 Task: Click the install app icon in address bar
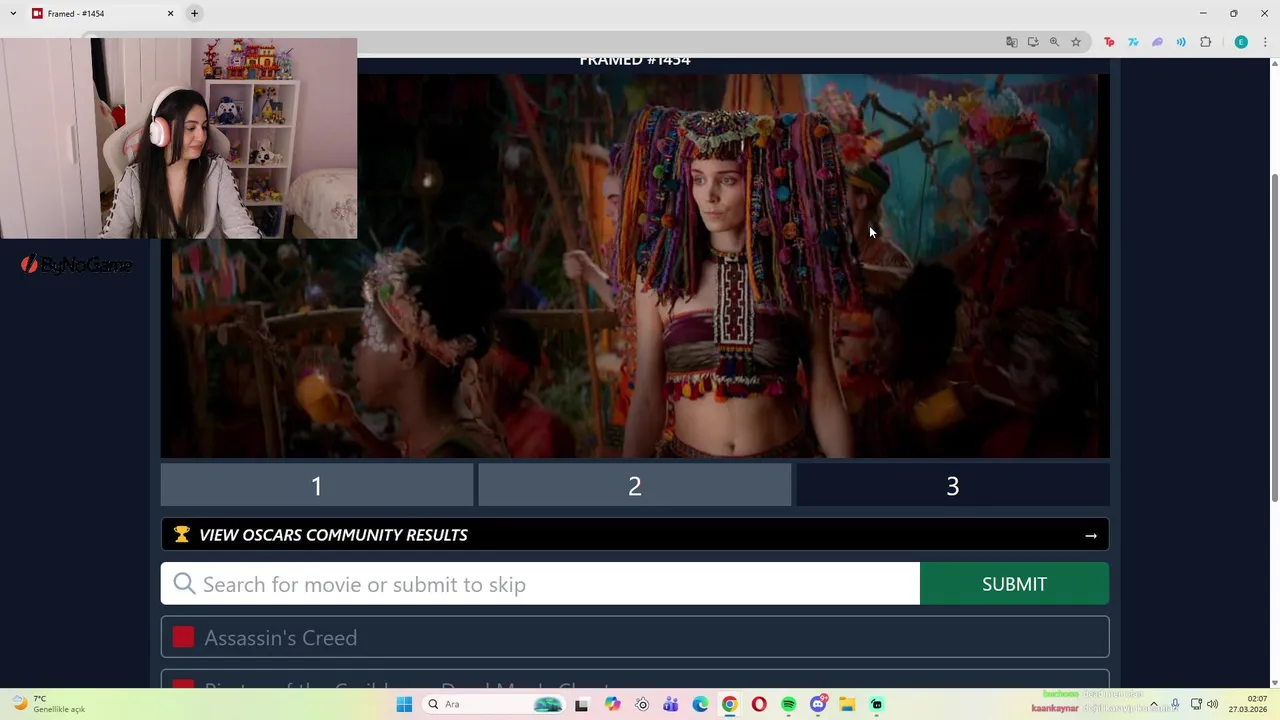pos(1033,42)
